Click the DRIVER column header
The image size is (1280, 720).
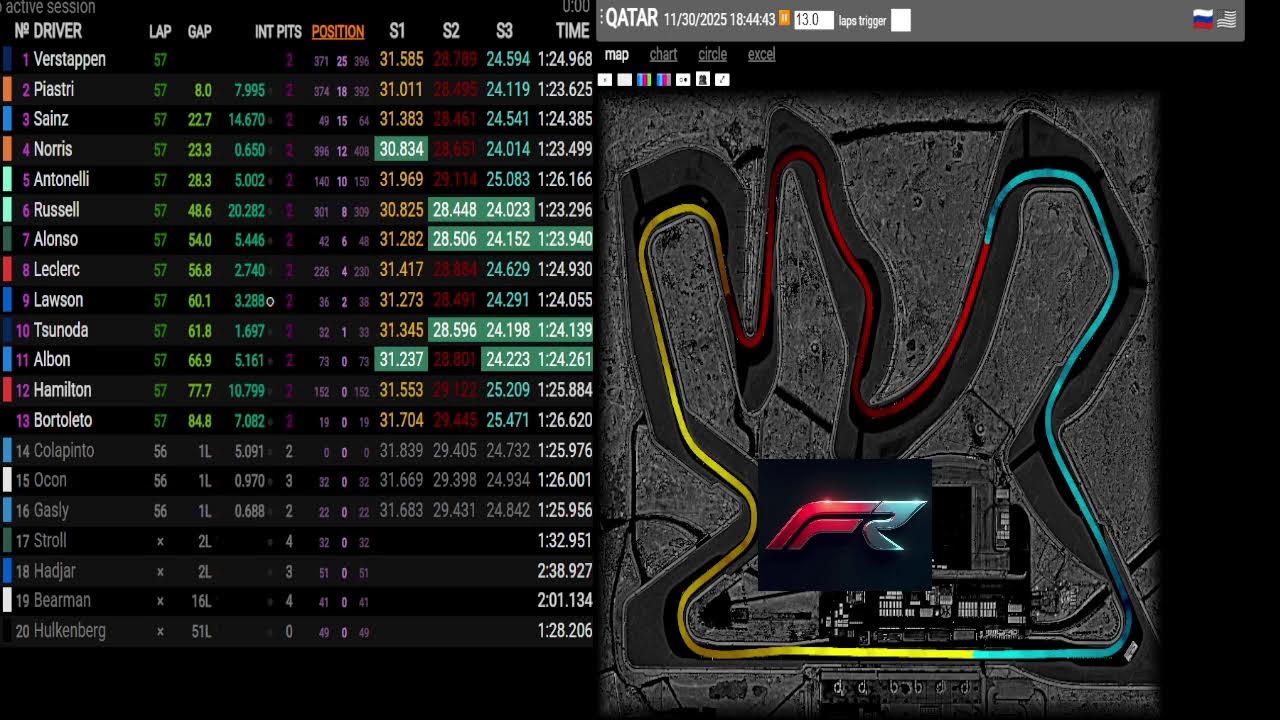(57, 31)
